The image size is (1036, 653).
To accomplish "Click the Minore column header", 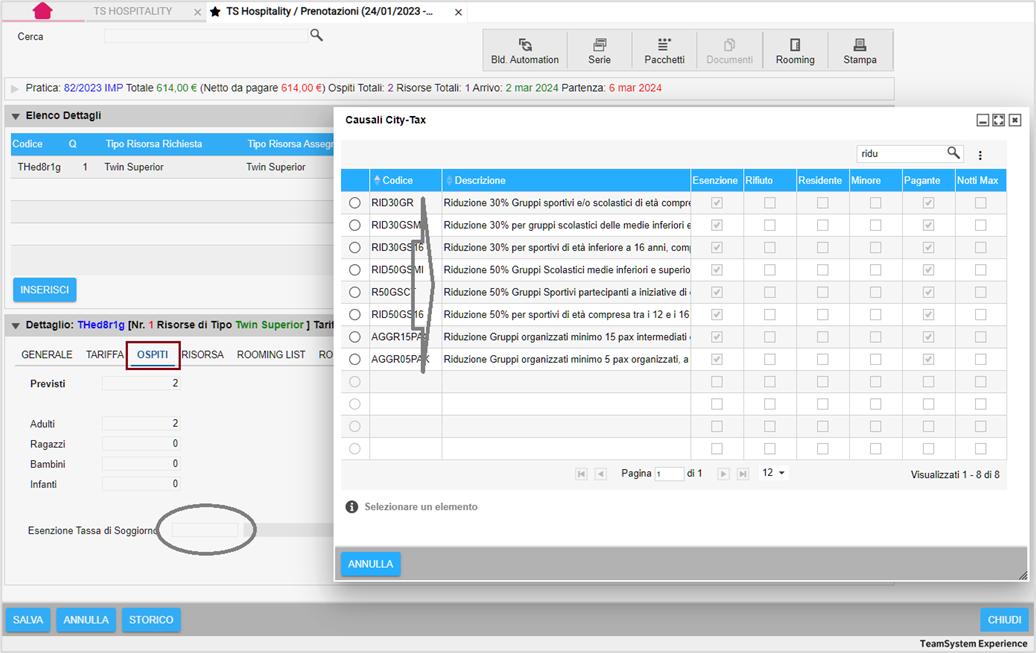I will click(875, 180).
